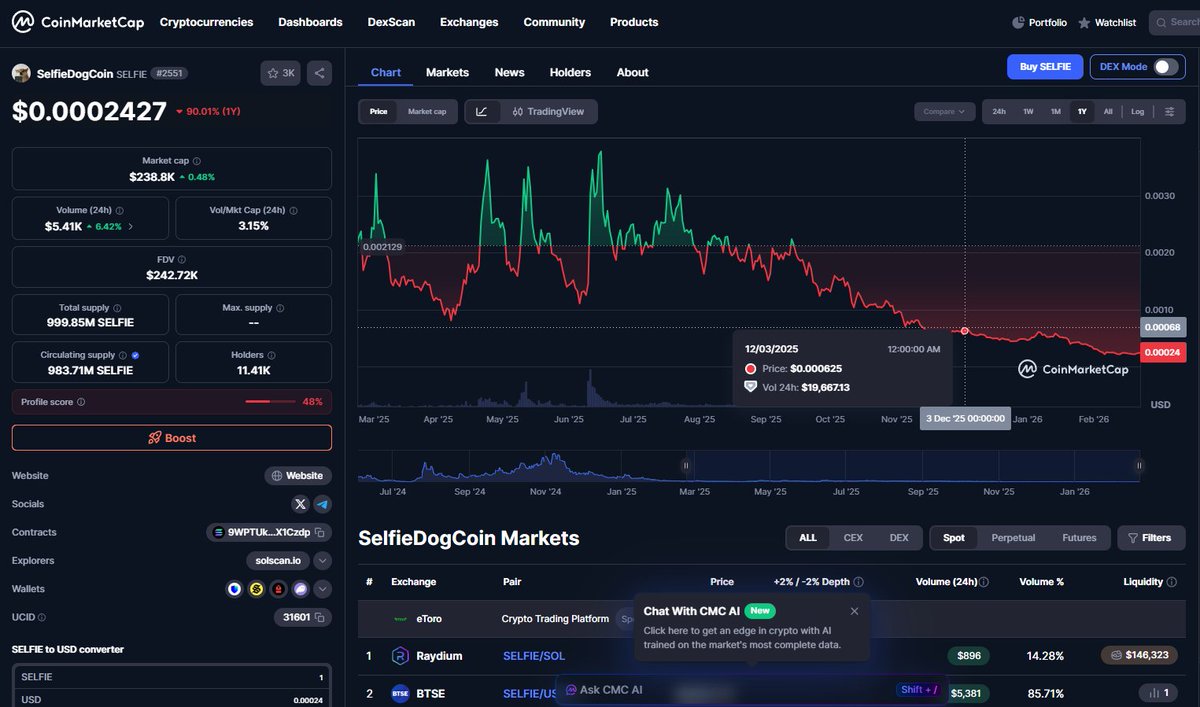Toggle the DEX Mode switch
Screen dimensions: 1200x707
click(x=1166, y=67)
